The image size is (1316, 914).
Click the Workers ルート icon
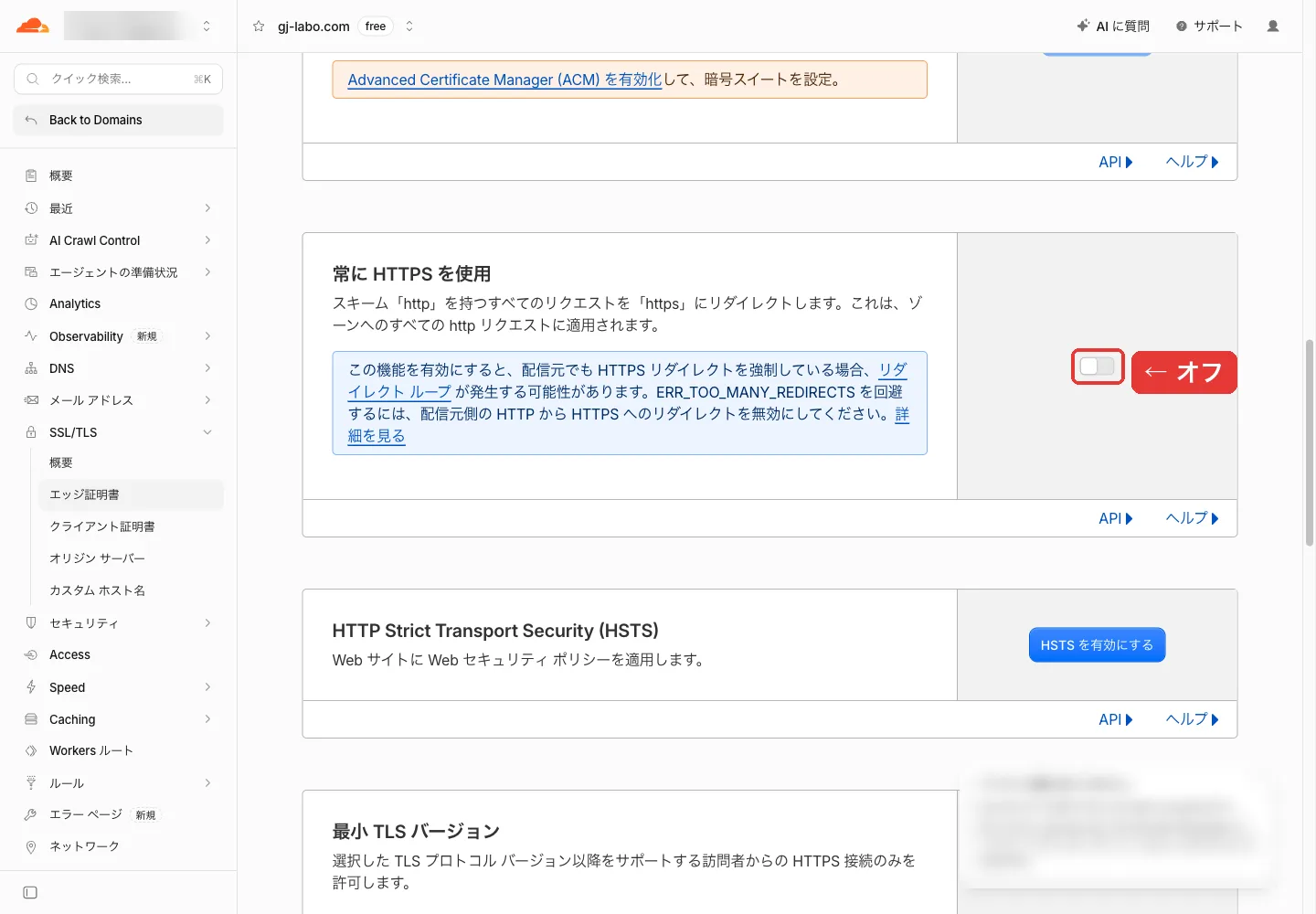pos(31,750)
